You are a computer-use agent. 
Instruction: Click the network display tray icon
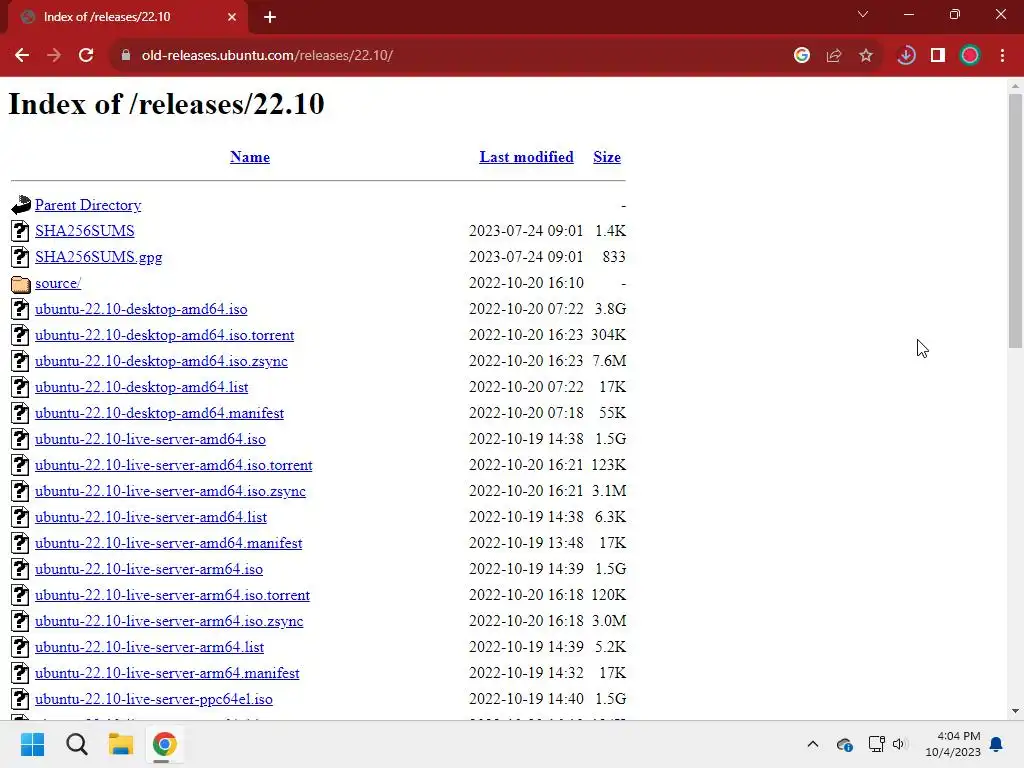click(x=876, y=744)
